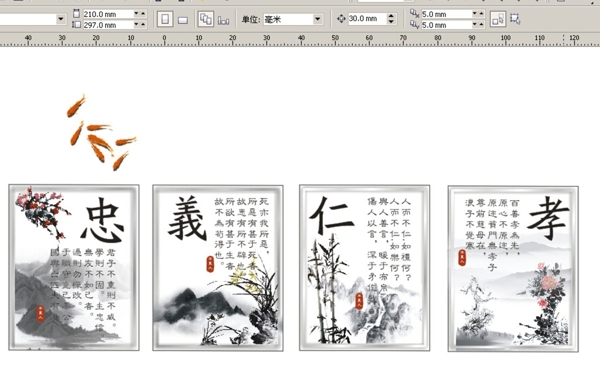
Task: Click the duplicate X offset icon
Action: point(414,14)
